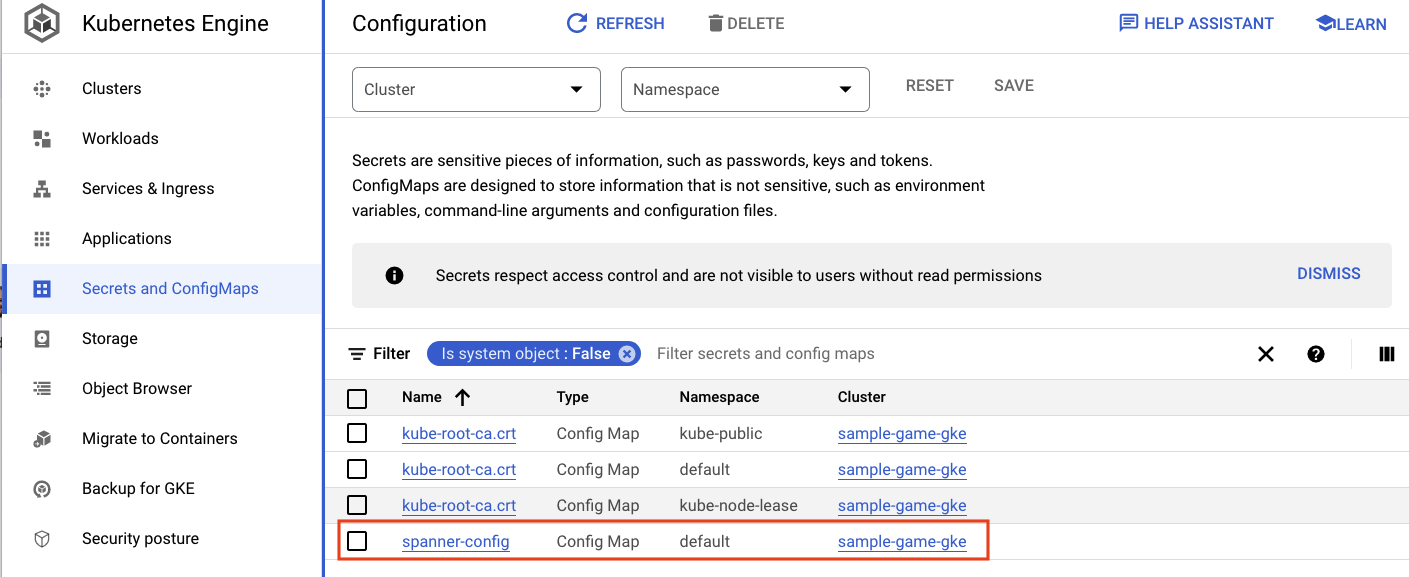The height and width of the screenshot is (577, 1409).
Task: Click the Services & Ingress icon
Action: point(42,189)
